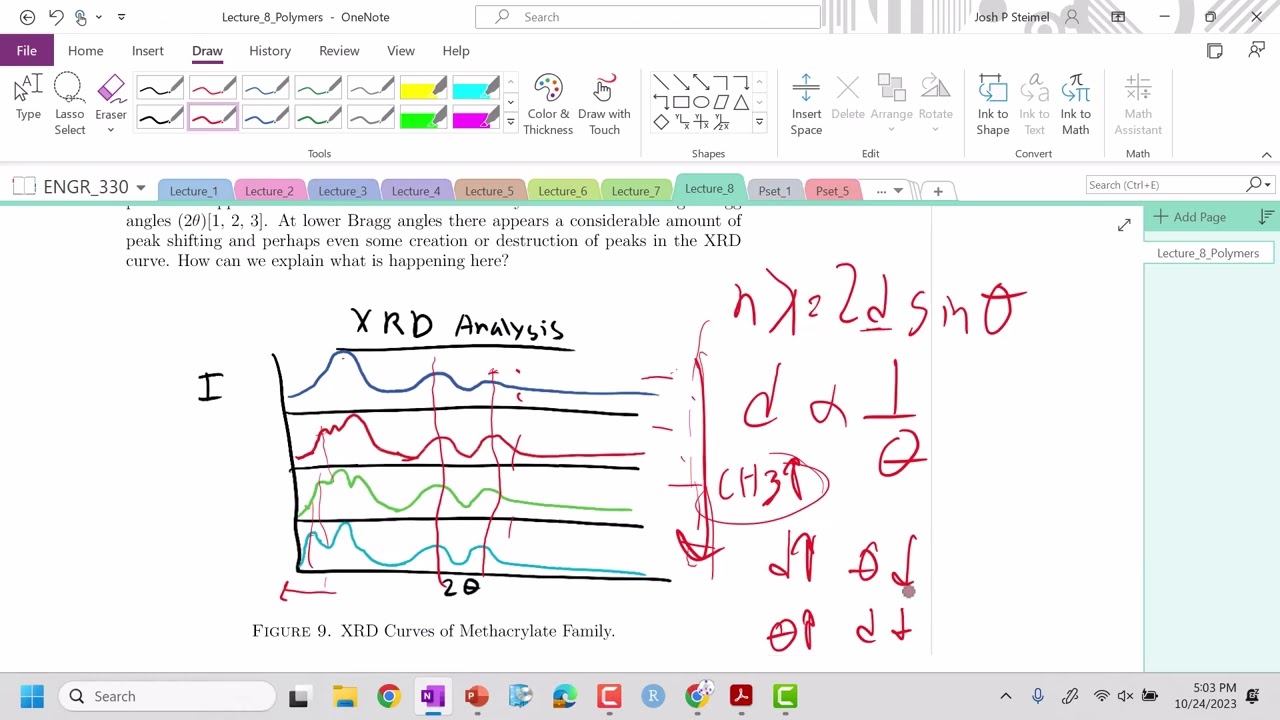Click Add Page

[x=1190, y=217]
